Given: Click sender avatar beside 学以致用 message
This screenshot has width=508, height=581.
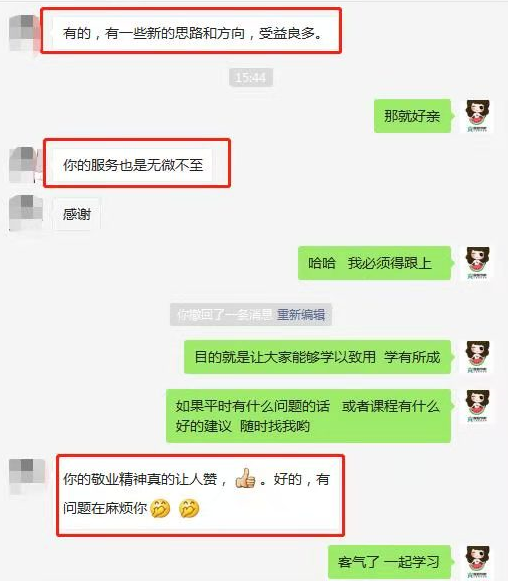Looking at the screenshot, I should pyautogui.click(x=477, y=357).
